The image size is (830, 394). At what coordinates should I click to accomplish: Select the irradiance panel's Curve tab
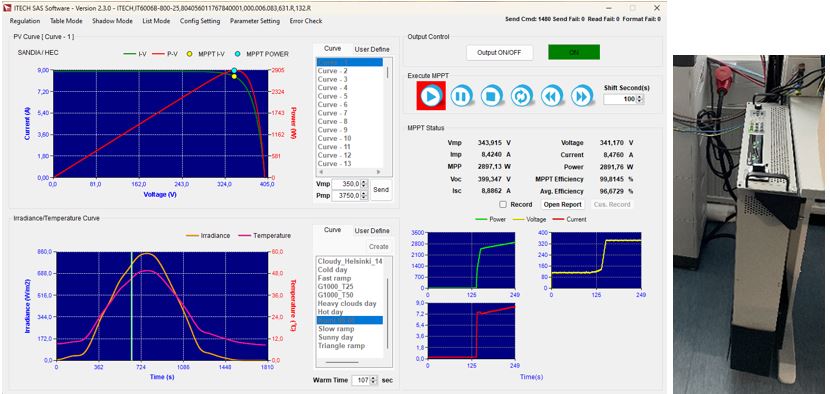[x=332, y=230]
